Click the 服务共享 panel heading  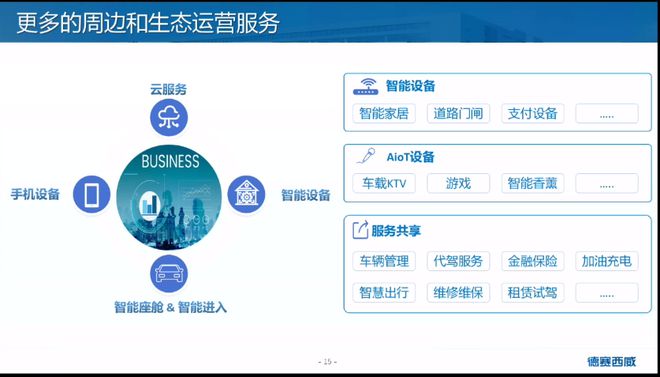coord(396,231)
